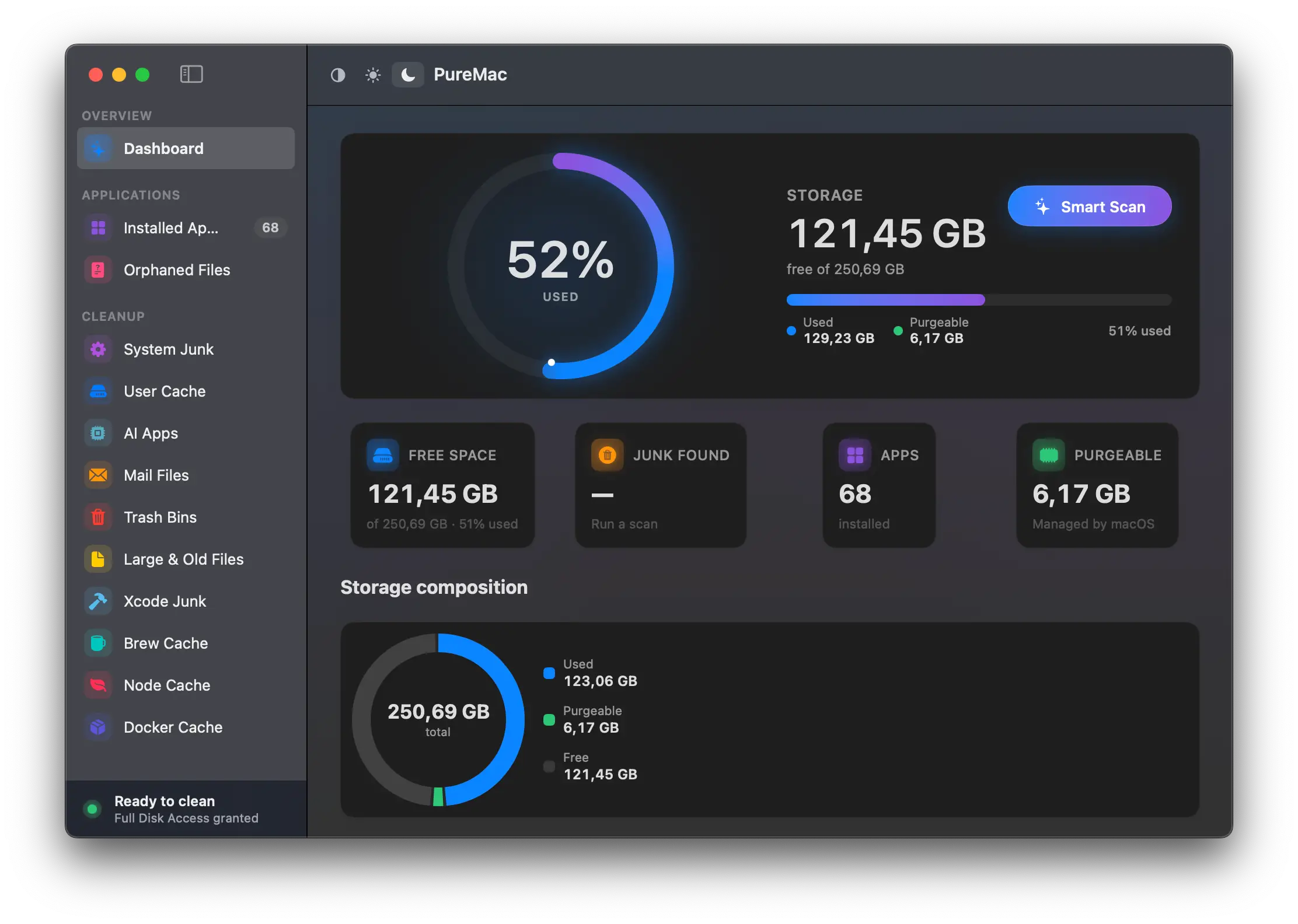
Task: Switch to dark mode moon icon
Action: click(408, 75)
